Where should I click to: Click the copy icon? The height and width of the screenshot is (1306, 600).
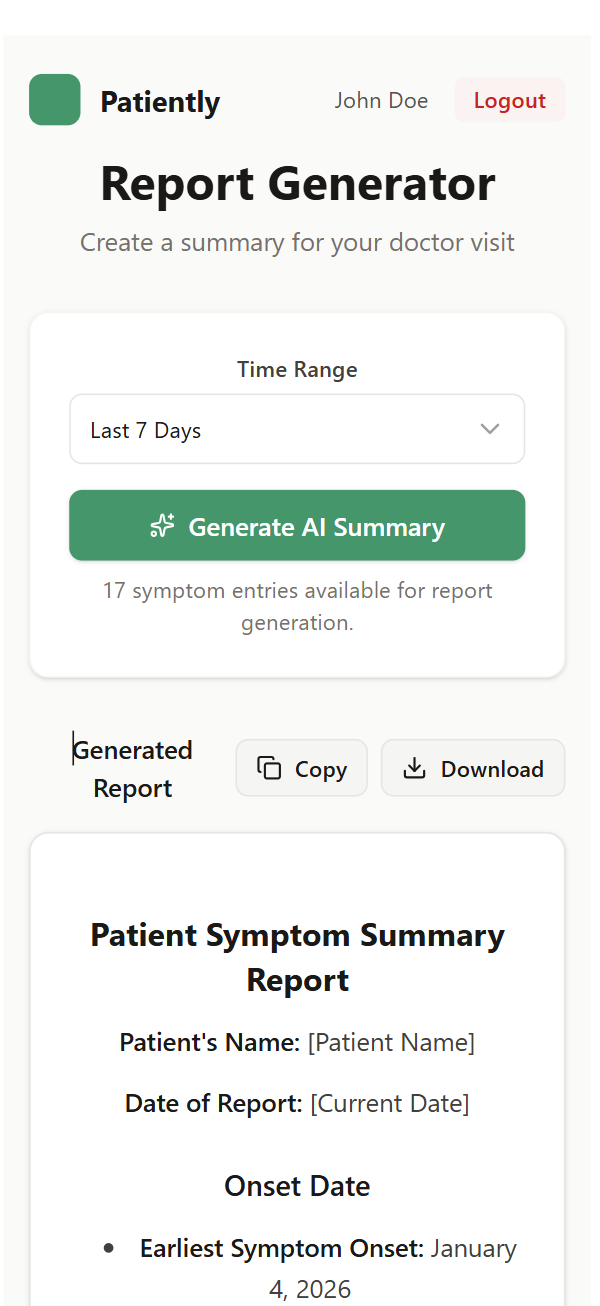pyautogui.click(x=269, y=768)
